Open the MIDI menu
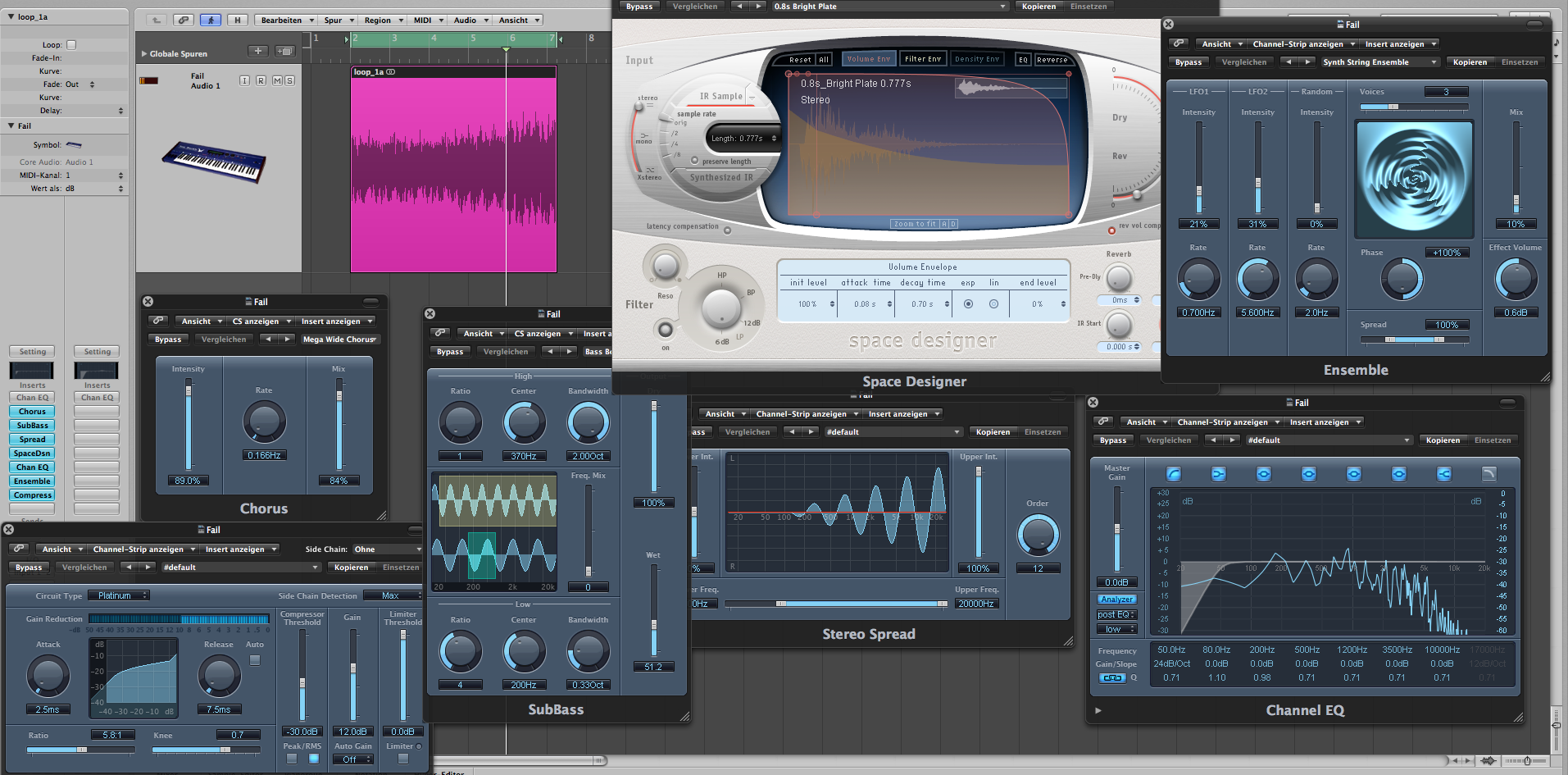 pyautogui.click(x=428, y=20)
